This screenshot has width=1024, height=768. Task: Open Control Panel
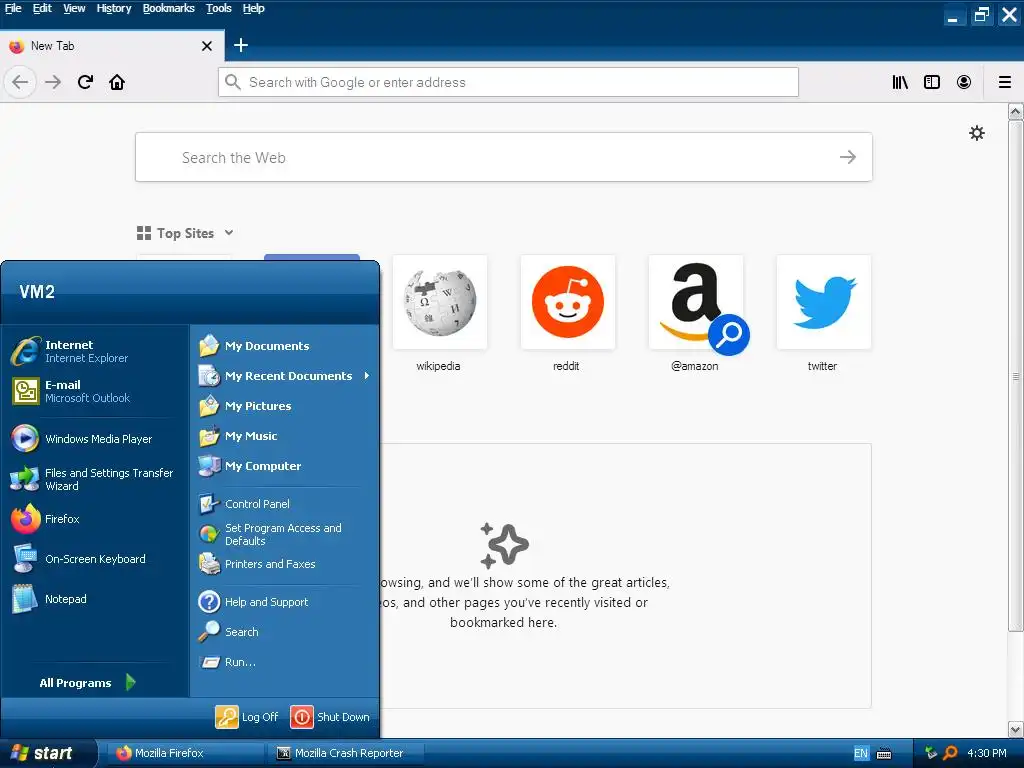(x=285, y=504)
